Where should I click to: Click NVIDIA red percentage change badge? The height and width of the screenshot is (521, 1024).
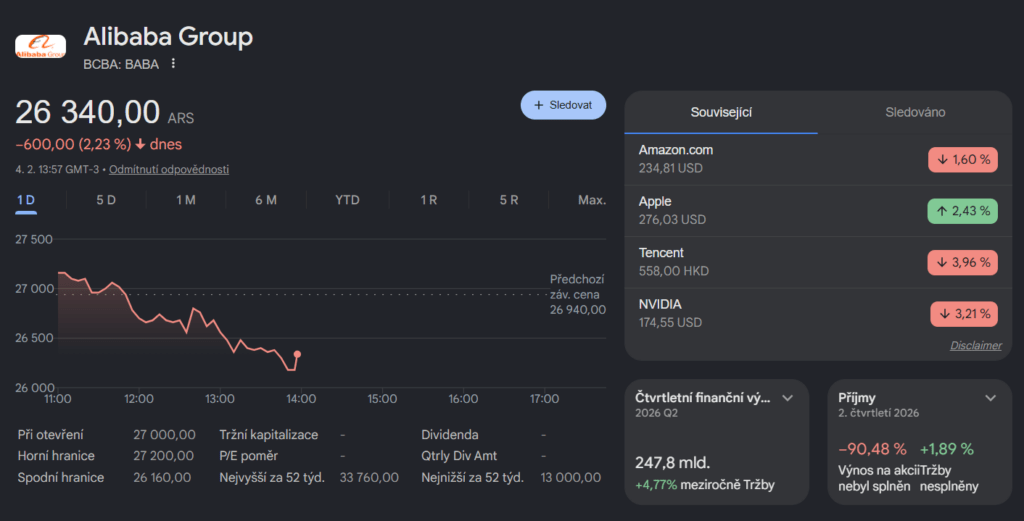tap(963, 314)
